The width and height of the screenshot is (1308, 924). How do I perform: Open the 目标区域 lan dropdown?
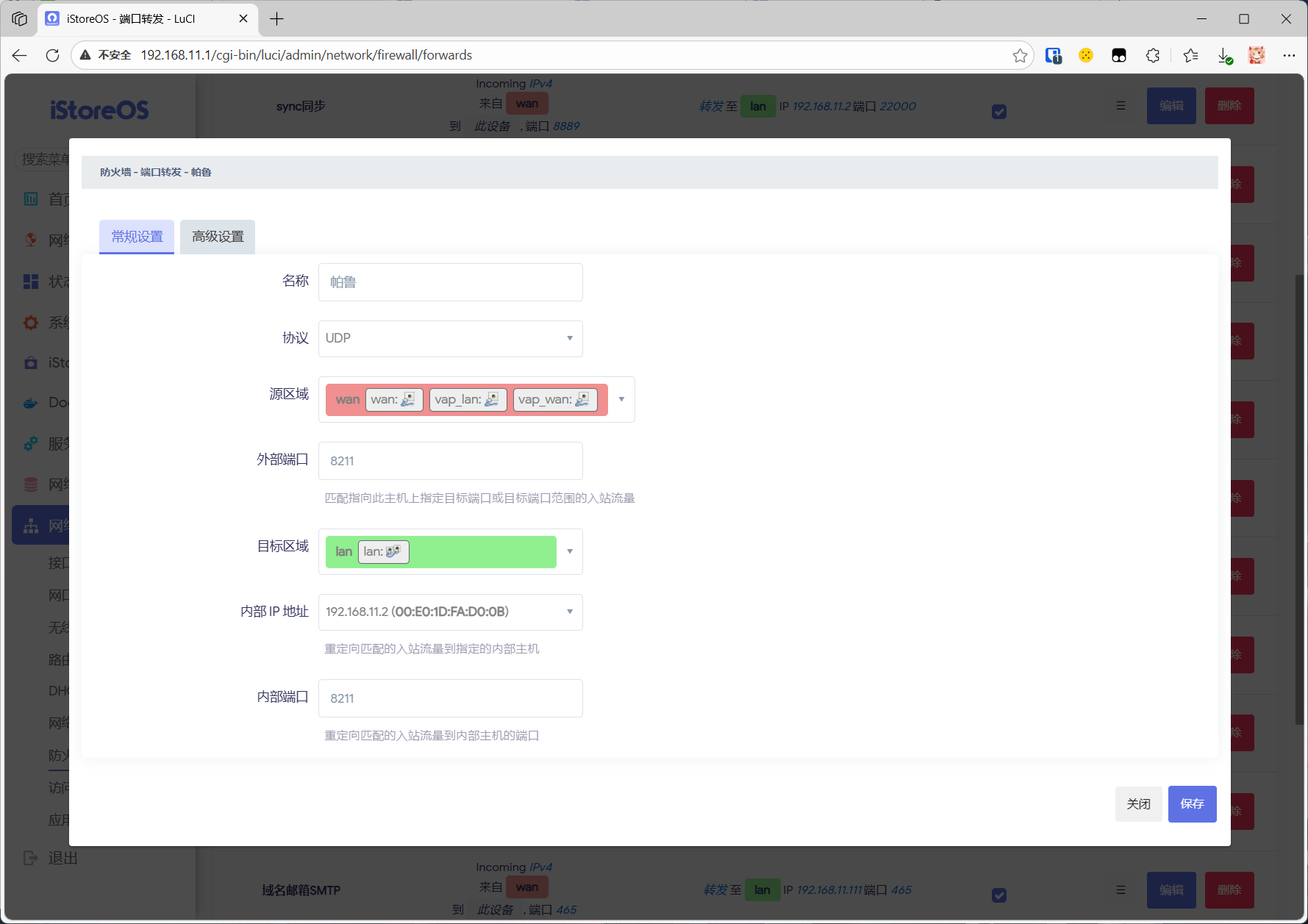569,551
